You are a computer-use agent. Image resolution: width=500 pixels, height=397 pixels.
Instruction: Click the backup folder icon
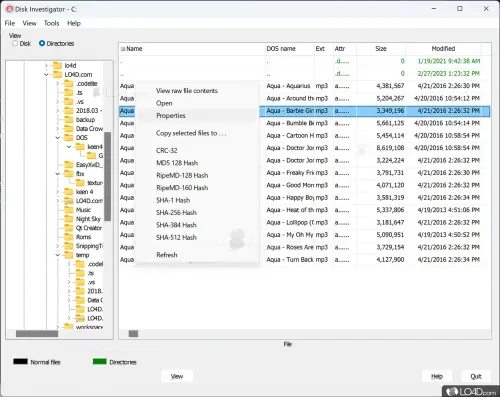pos(69,119)
